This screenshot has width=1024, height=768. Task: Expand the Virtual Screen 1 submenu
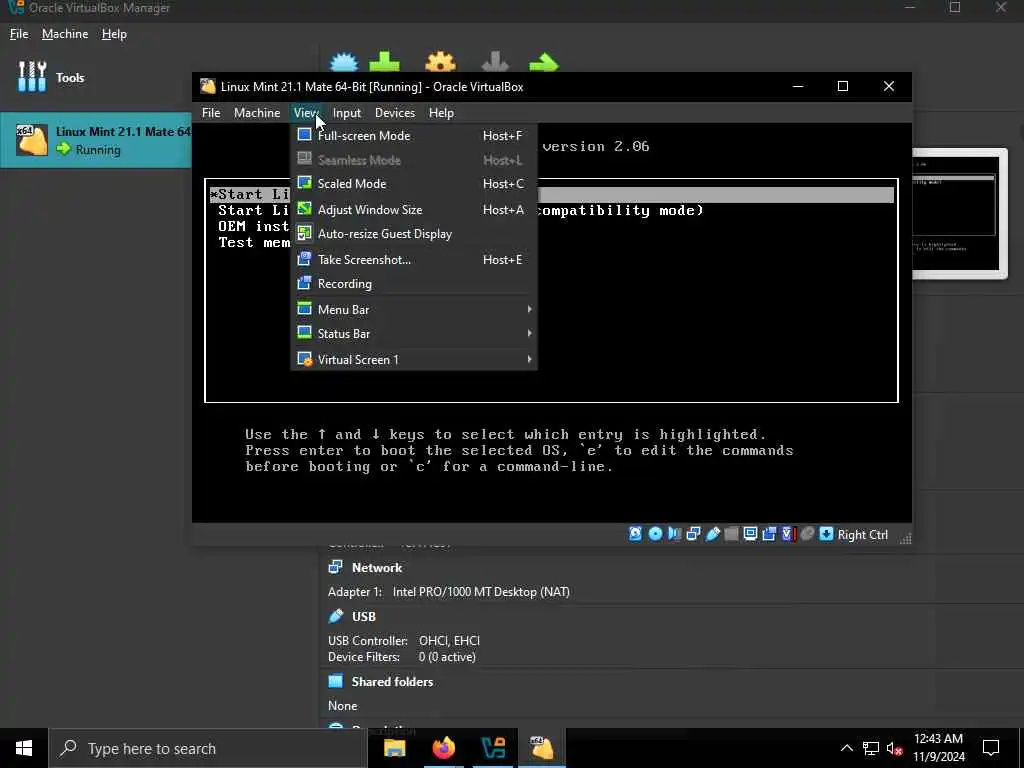point(413,359)
